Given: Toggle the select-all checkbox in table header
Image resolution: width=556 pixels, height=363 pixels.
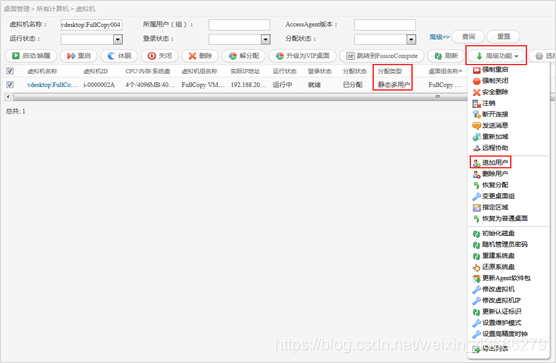Looking at the screenshot, I should [10, 71].
